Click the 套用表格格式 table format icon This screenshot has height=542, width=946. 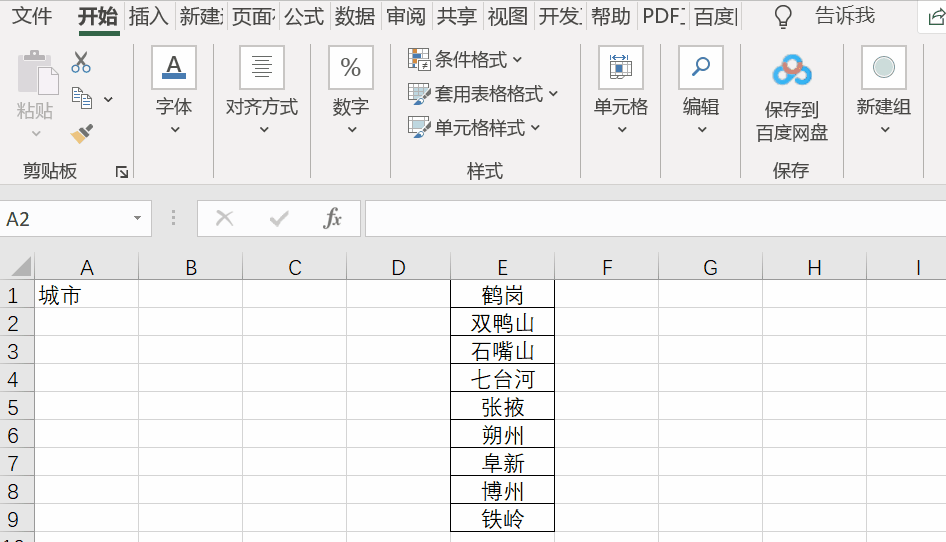pyautogui.click(x=419, y=94)
